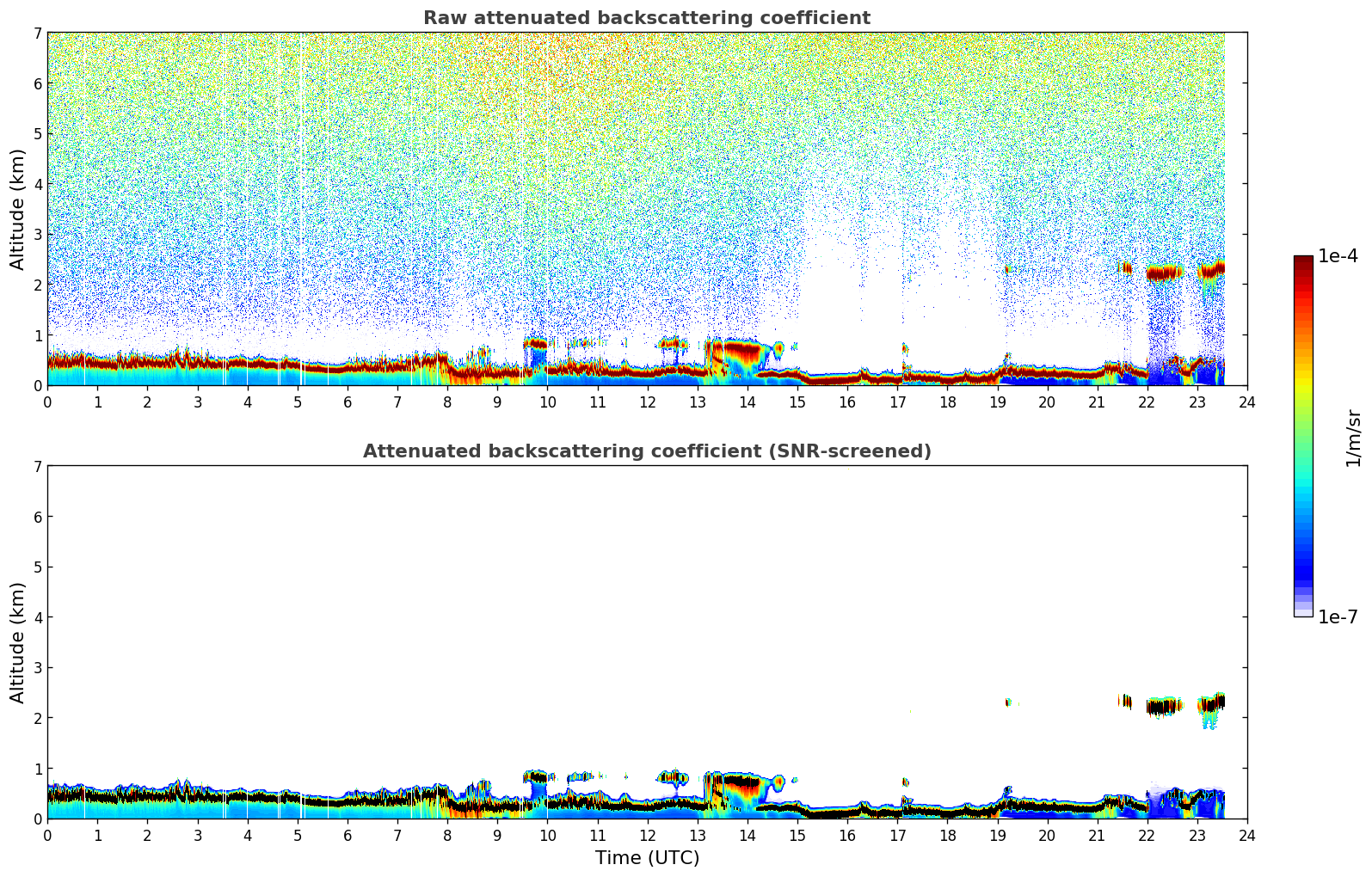Screen dimensions: 1372x877
Task: Click the "Raw attenuated backscattering coefficient" plot title
Action: [646, 18]
